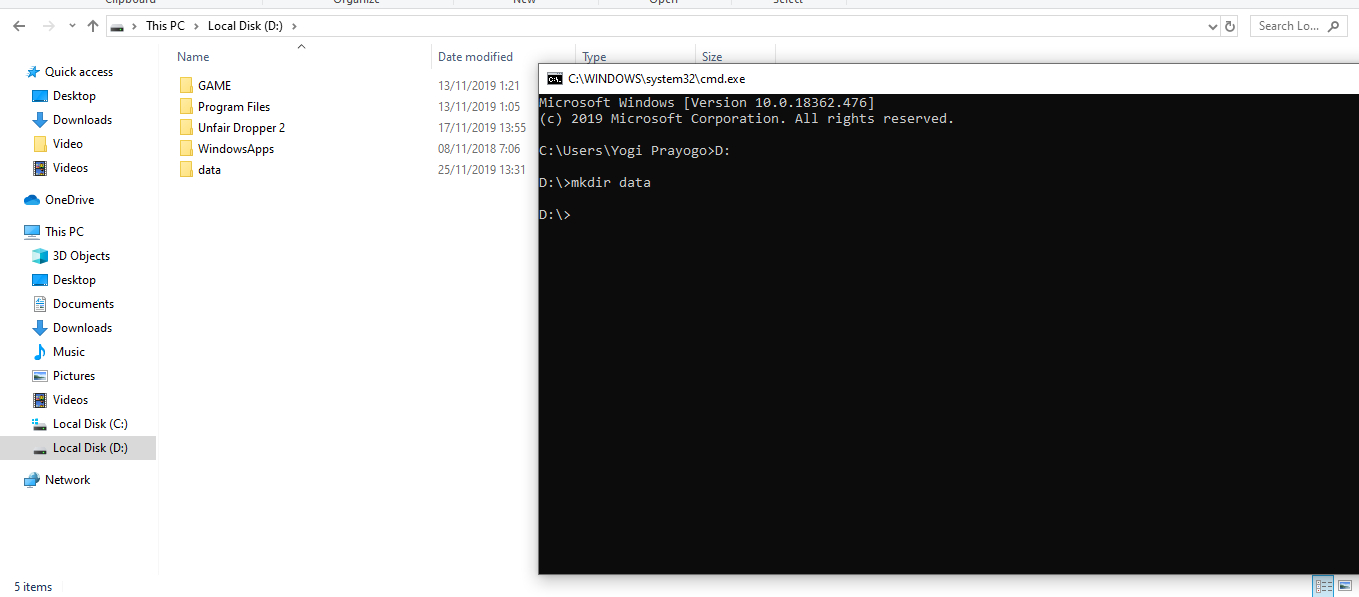Click the Documents page icon
The width and height of the screenshot is (1359, 597).
(x=40, y=304)
